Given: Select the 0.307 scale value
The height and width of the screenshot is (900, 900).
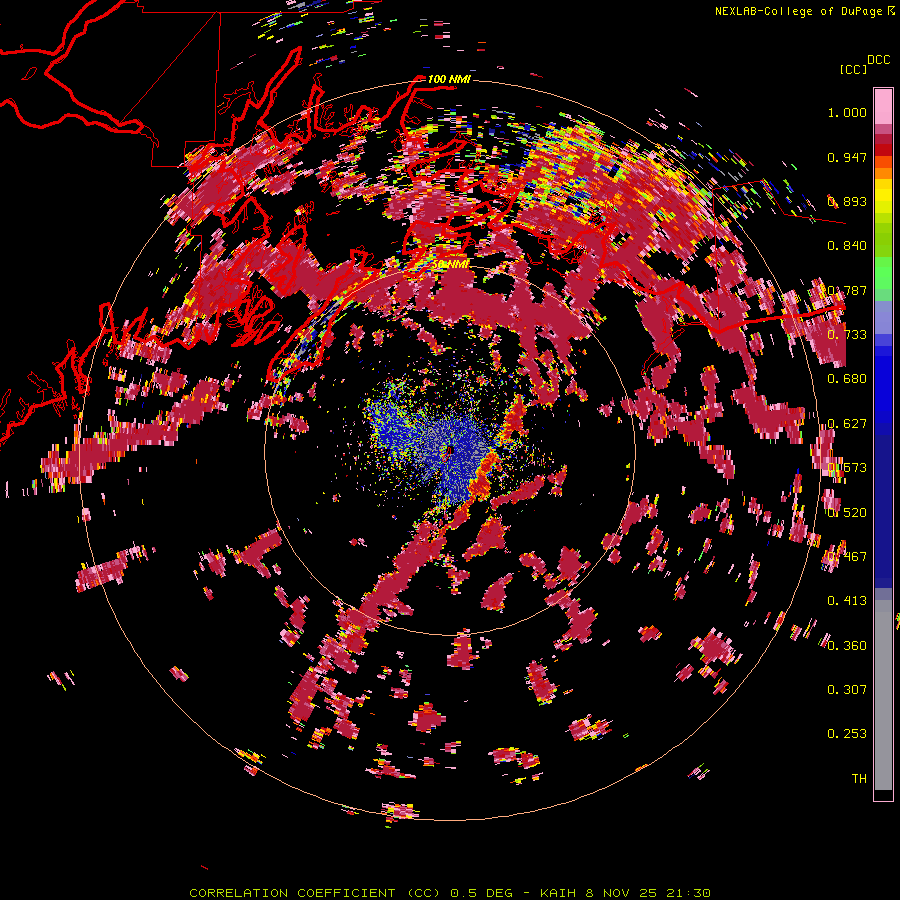Looking at the screenshot, I should pyautogui.click(x=847, y=690).
